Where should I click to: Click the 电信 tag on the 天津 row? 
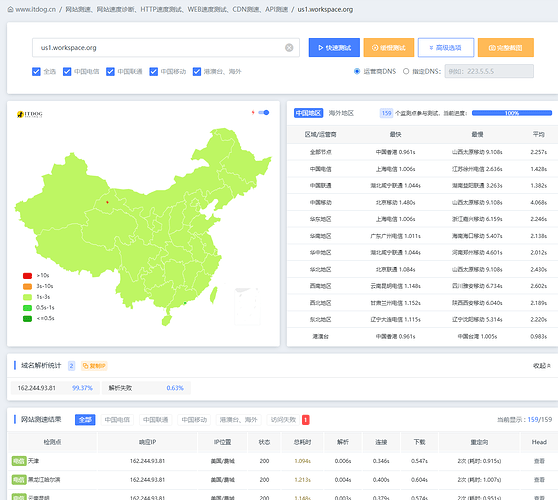(x=19, y=461)
